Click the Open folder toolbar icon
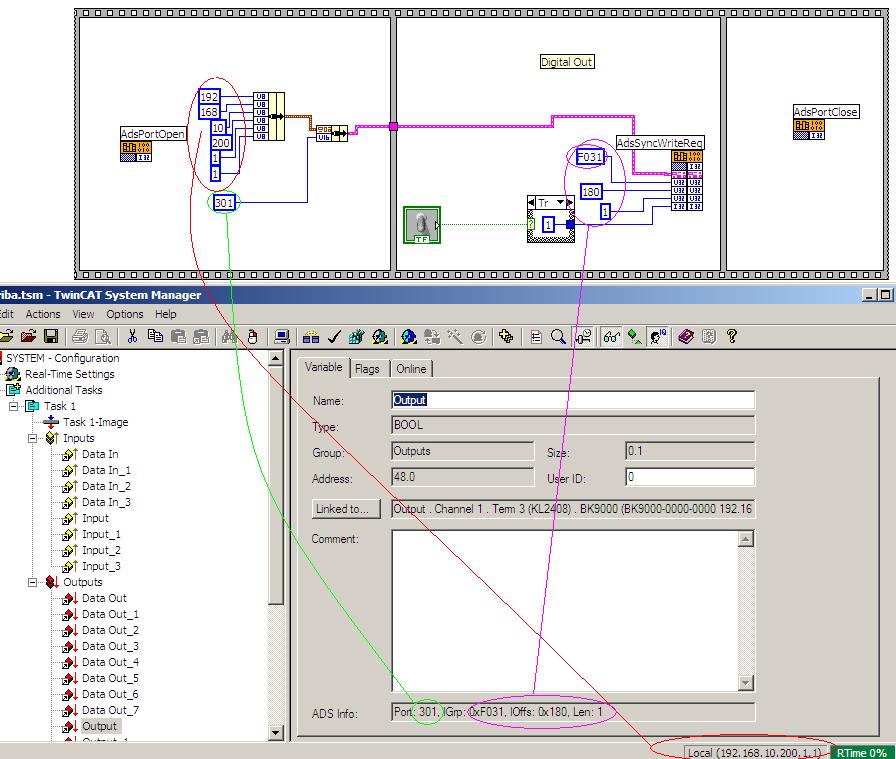This screenshot has width=896, height=759. click(x=6, y=337)
